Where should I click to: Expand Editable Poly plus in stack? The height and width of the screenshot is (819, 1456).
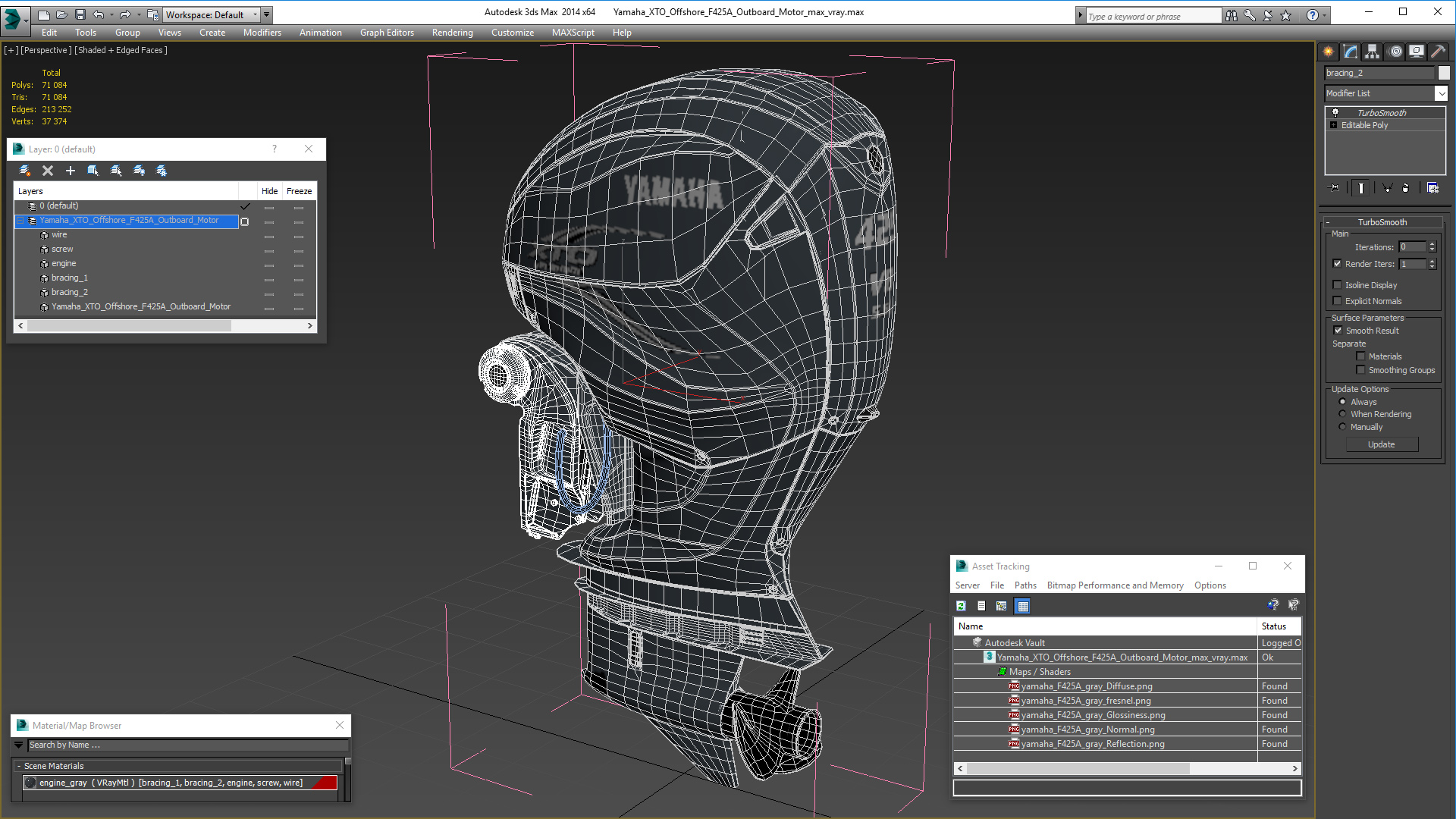[x=1334, y=125]
